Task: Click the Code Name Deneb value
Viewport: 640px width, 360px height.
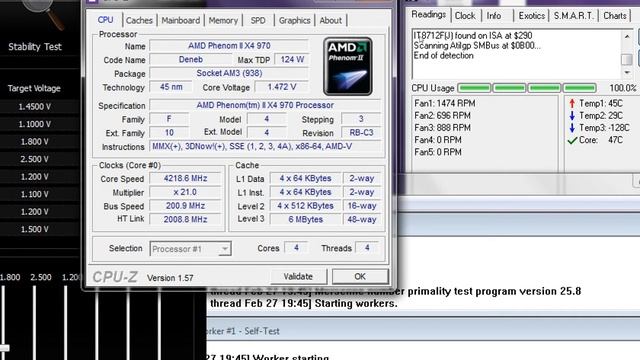Action: coord(191,59)
